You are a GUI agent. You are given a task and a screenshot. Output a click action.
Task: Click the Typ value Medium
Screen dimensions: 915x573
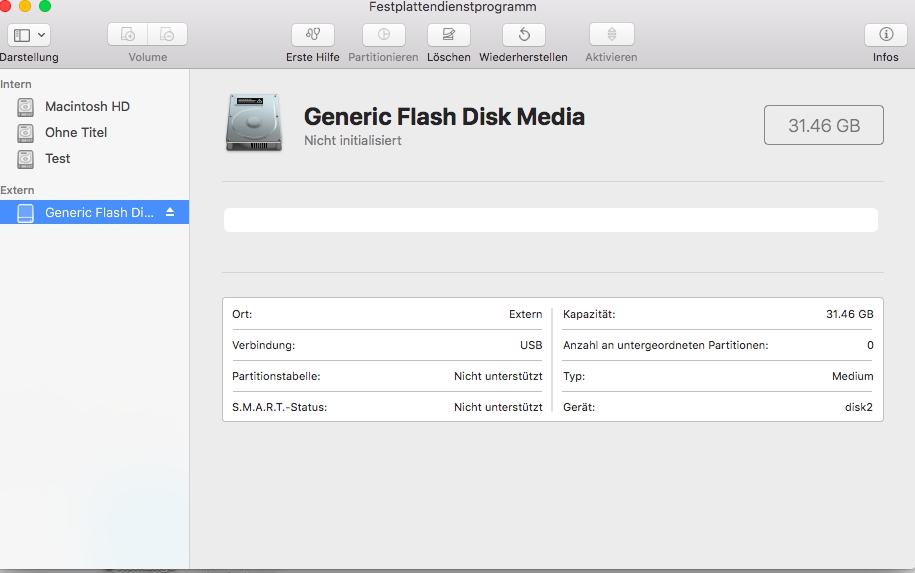pos(853,376)
